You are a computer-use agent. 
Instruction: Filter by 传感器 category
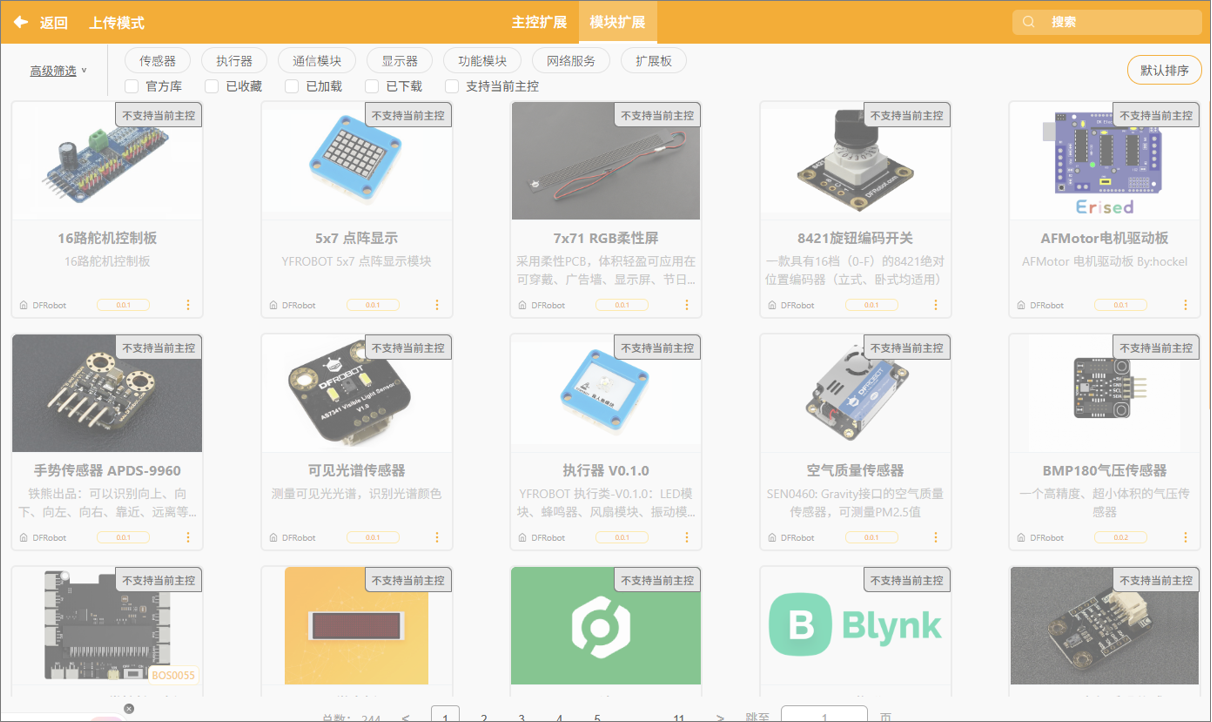(x=158, y=61)
